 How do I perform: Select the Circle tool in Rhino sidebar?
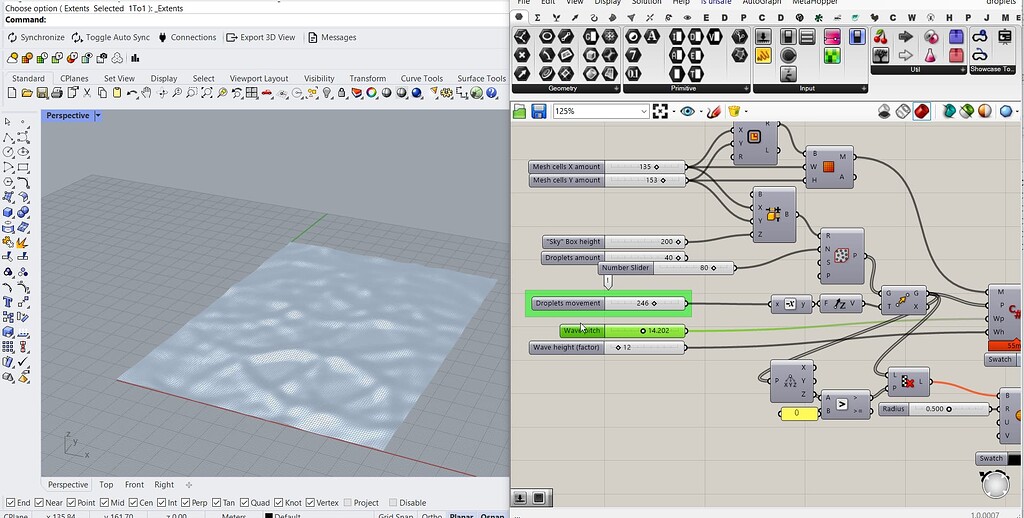tap(8, 152)
